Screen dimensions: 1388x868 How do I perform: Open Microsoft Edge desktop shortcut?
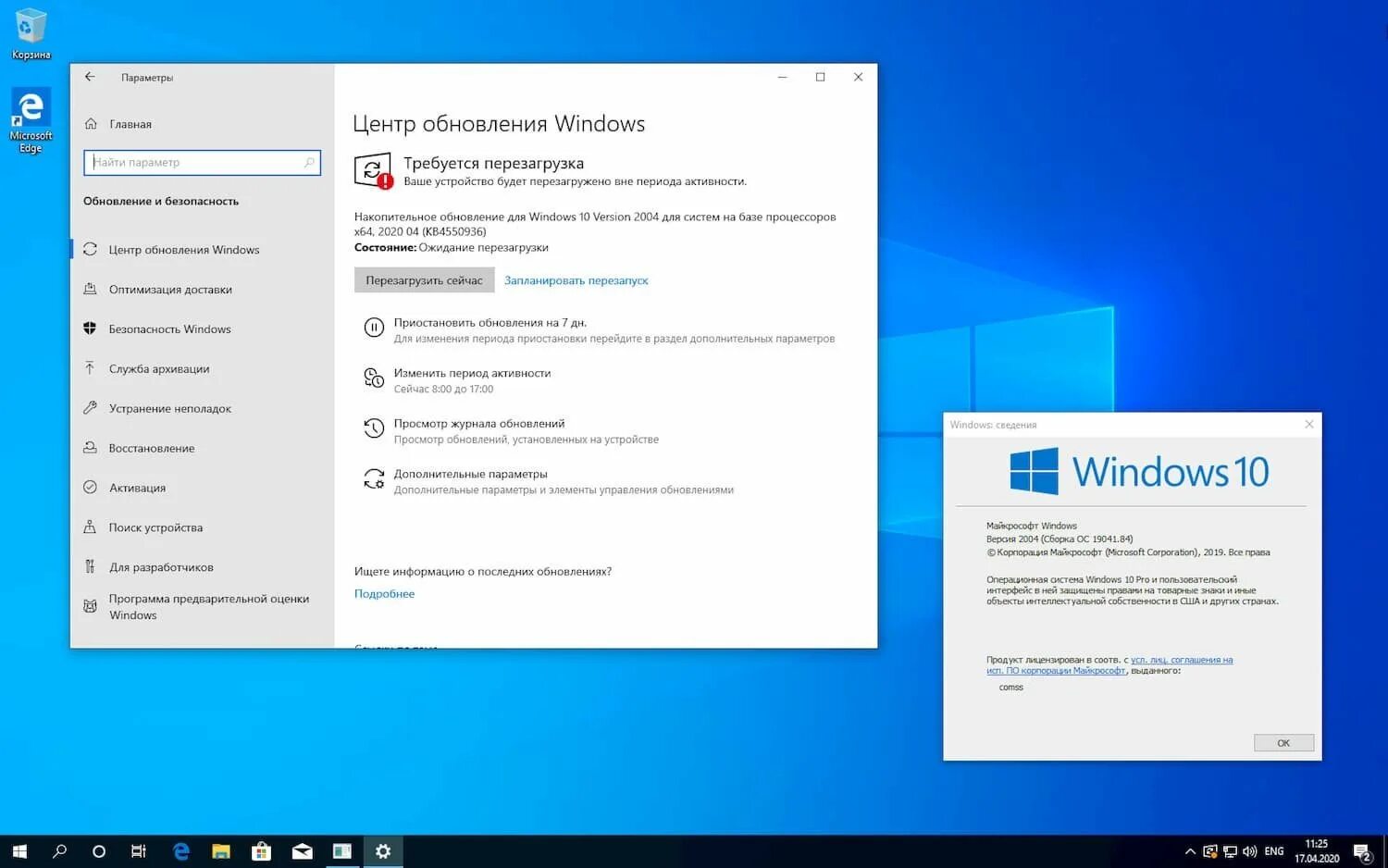tap(31, 121)
